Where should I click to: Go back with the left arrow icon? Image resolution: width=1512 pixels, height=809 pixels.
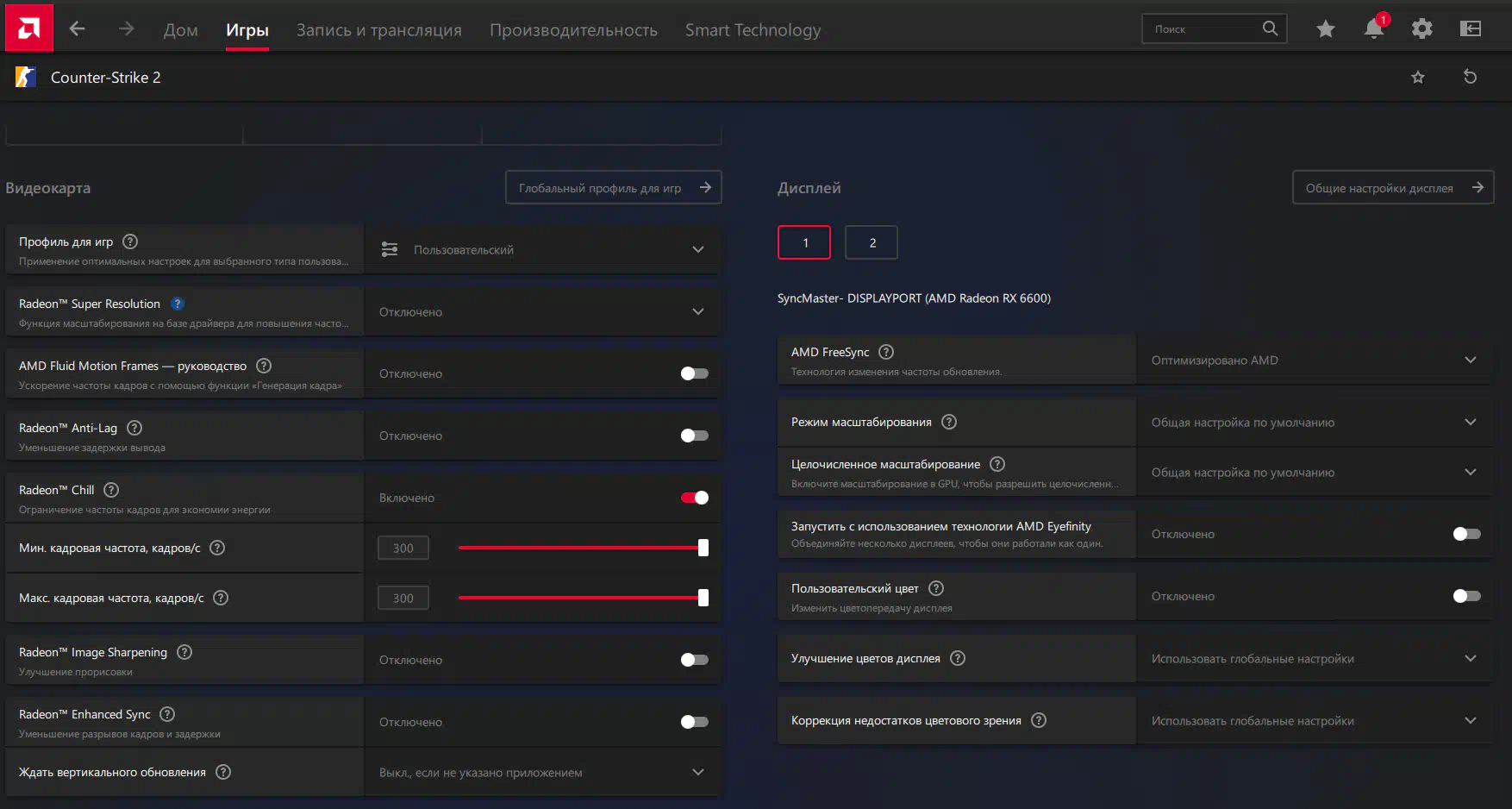coord(78,28)
